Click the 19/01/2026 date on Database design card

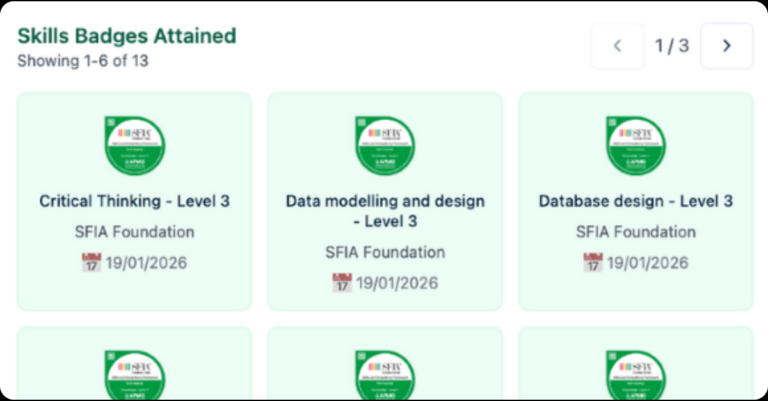pyautogui.click(x=648, y=263)
